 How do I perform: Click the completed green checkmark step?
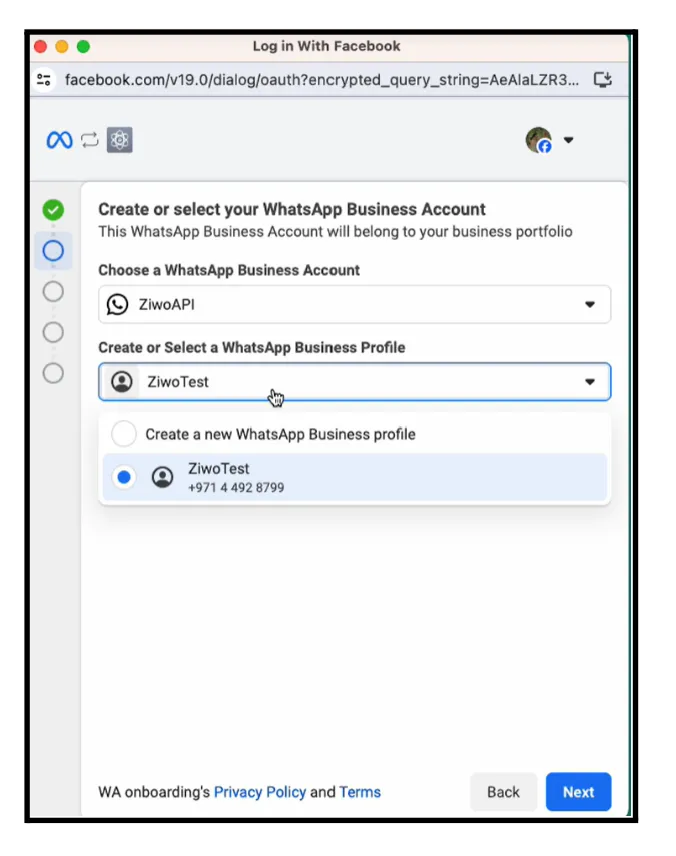[53, 210]
